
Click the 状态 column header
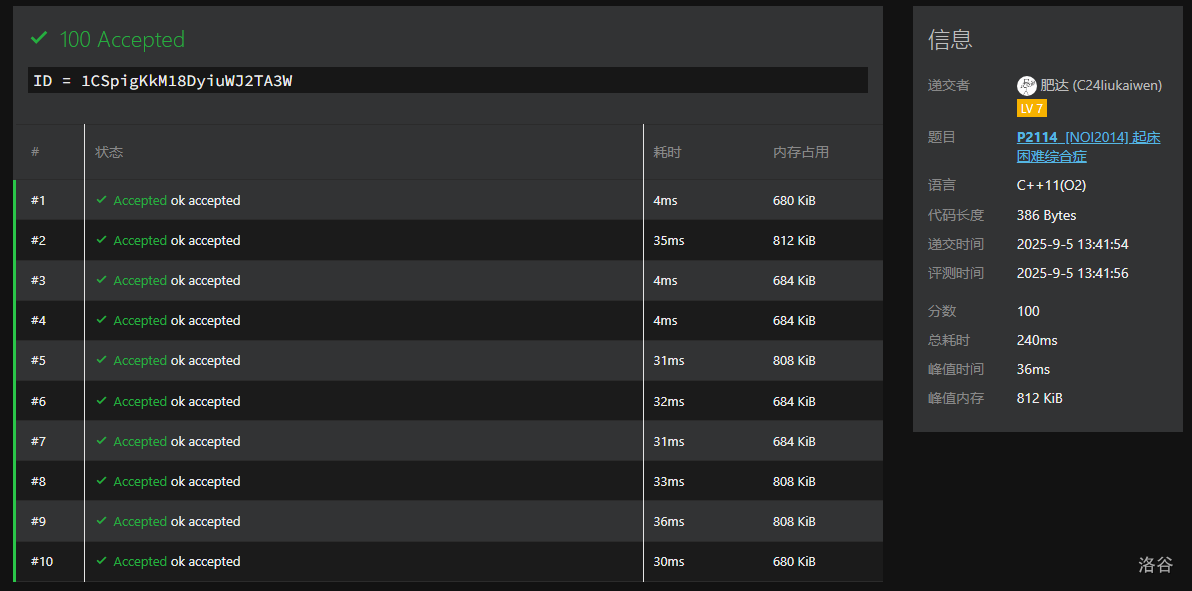[109, 152]
